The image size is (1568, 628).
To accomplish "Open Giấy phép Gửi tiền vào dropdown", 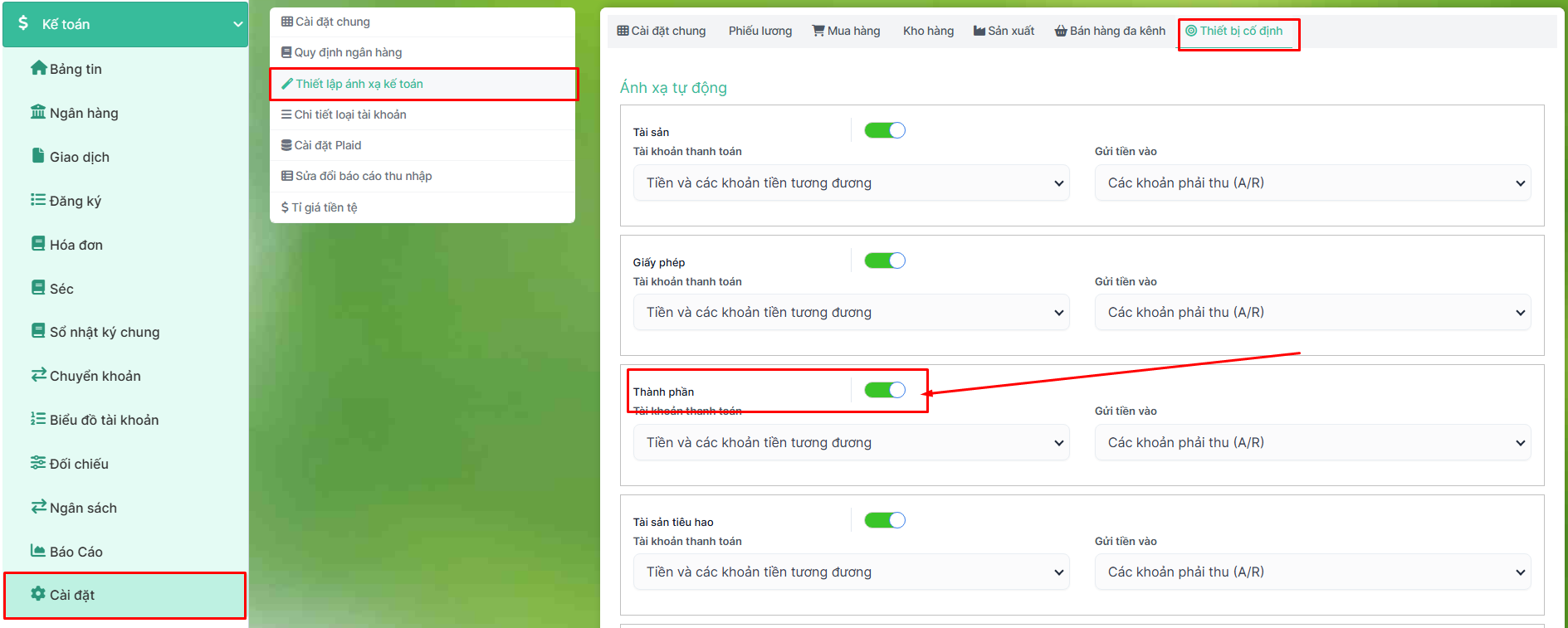I will [x=1312, y=312].
